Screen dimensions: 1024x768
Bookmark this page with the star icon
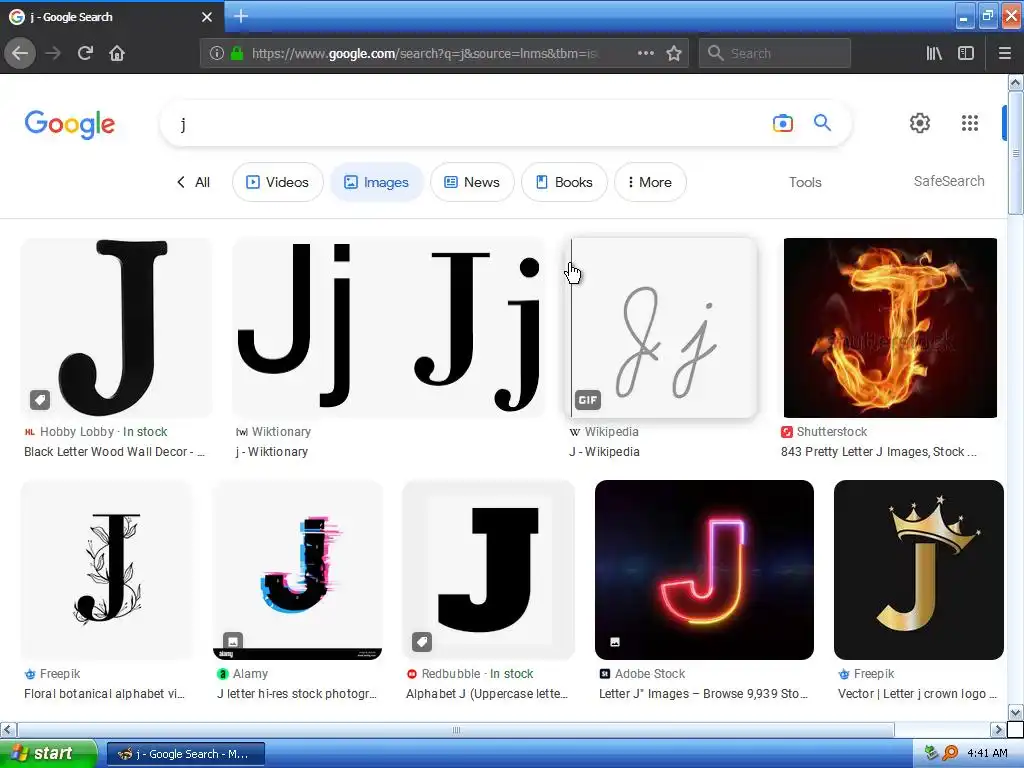(674, 53)
